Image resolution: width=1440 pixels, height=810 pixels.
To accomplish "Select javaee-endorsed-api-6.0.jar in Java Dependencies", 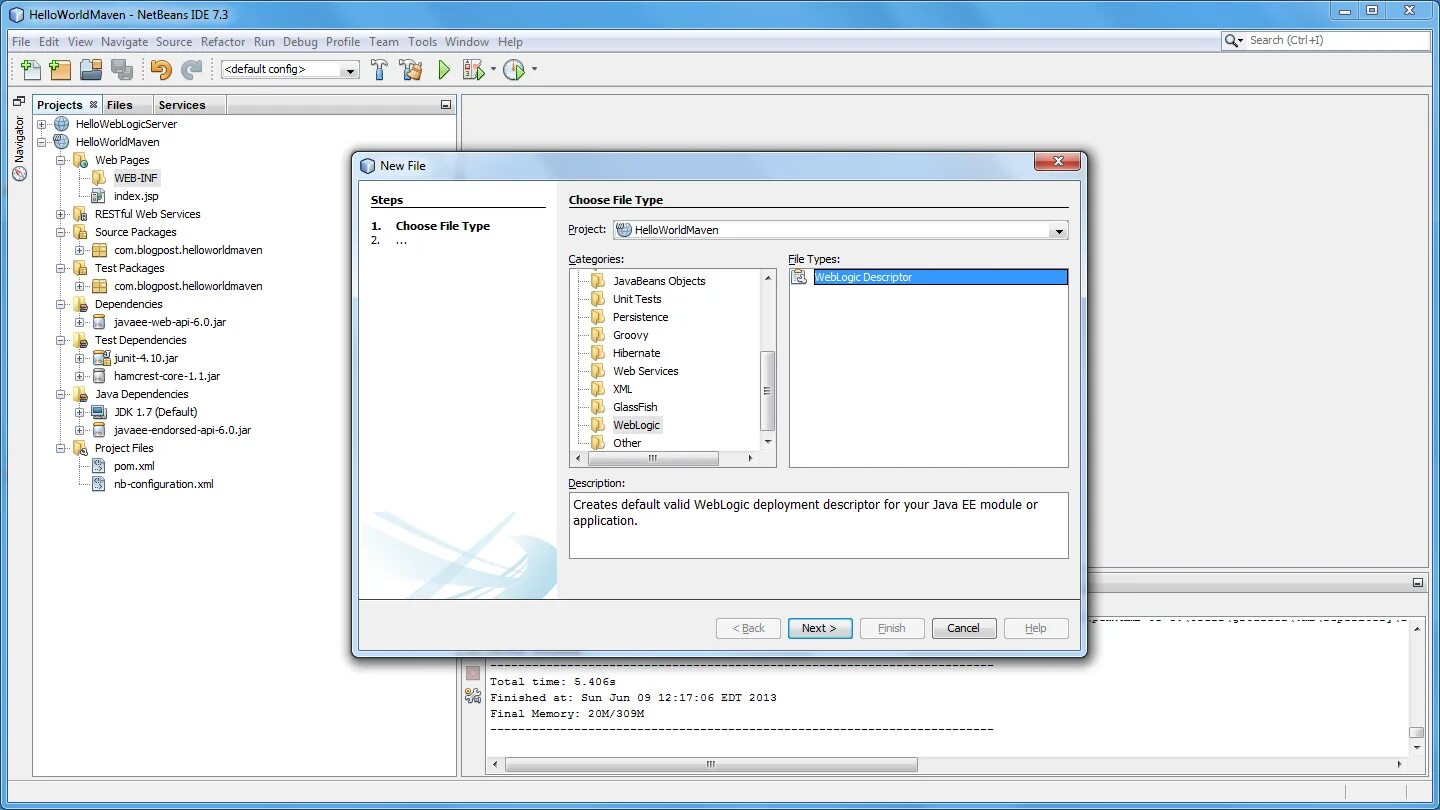I will pyautogui.click(x=182, y=430).
